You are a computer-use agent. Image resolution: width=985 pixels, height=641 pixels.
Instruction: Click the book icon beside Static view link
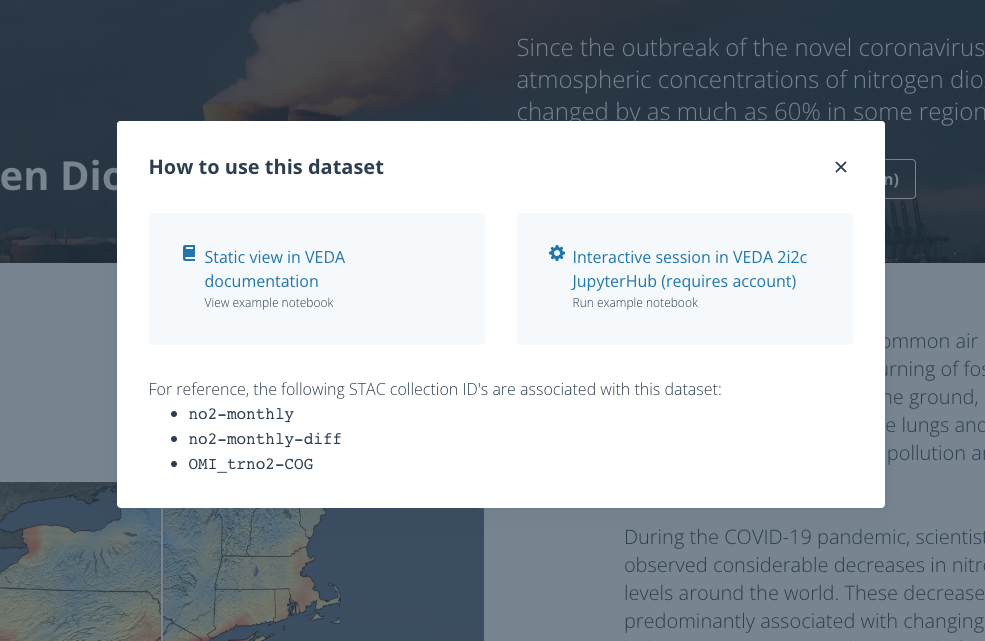pyautogui.click(x=188, y=253)
